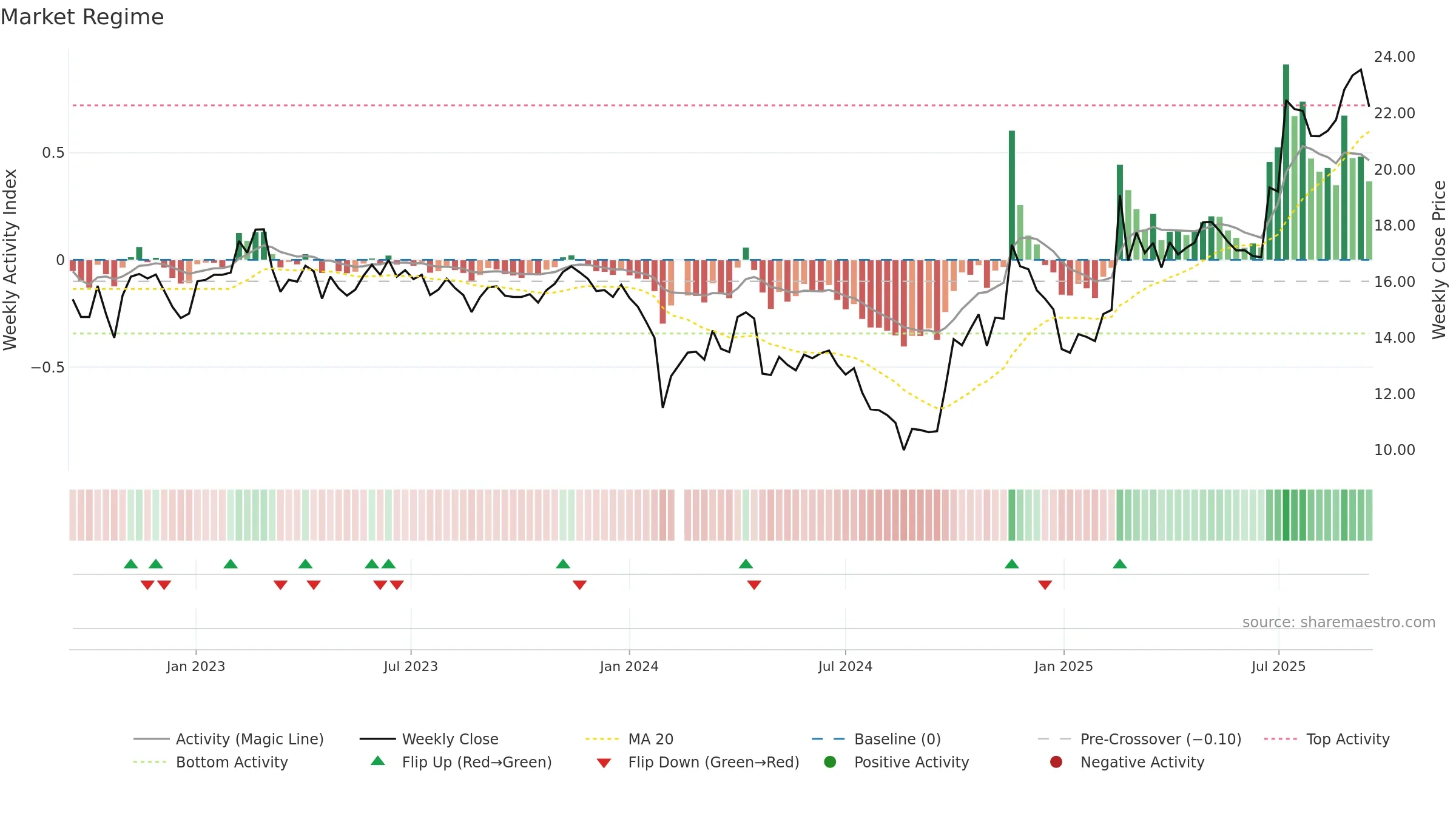Click the Jul 2023 axis label
This screenshot has height=819, width=1456.
[411, 667]
